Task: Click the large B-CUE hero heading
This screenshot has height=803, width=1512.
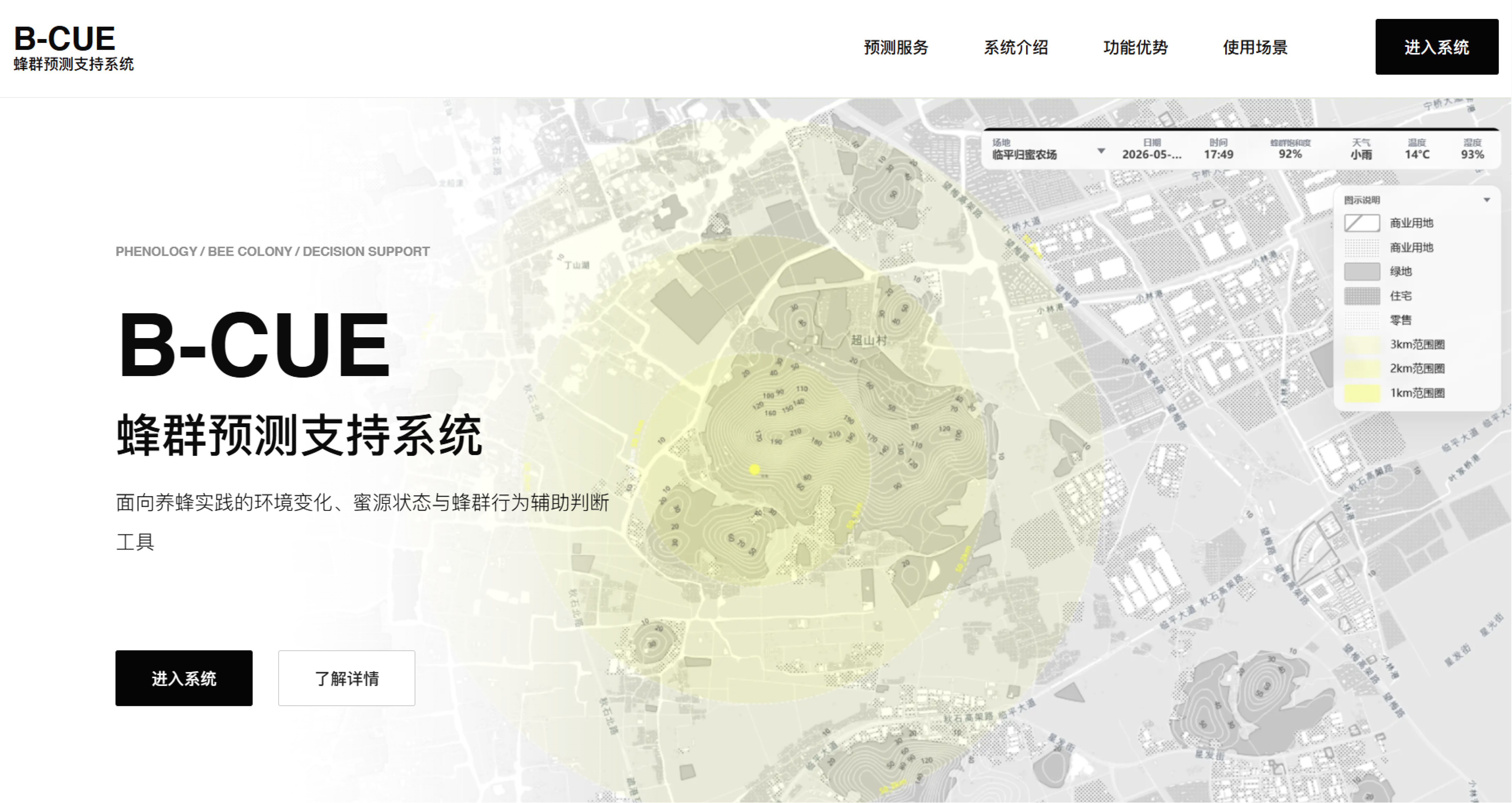Action: pyautogui.click(x=254, y=344)
